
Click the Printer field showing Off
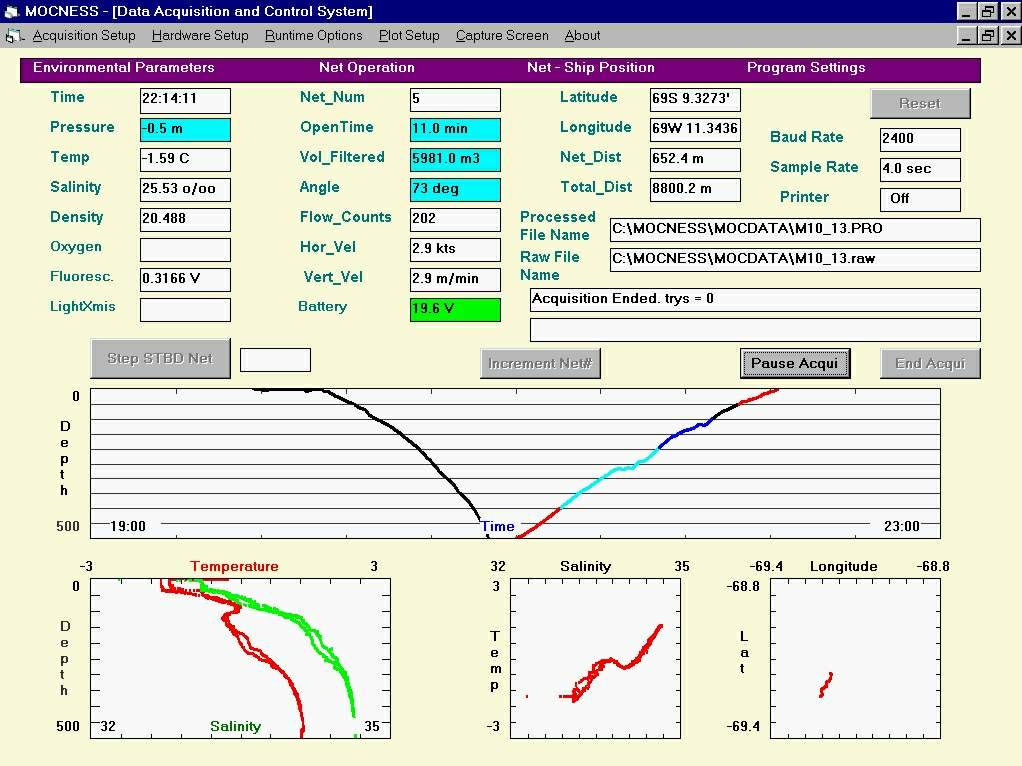(920, 199)
